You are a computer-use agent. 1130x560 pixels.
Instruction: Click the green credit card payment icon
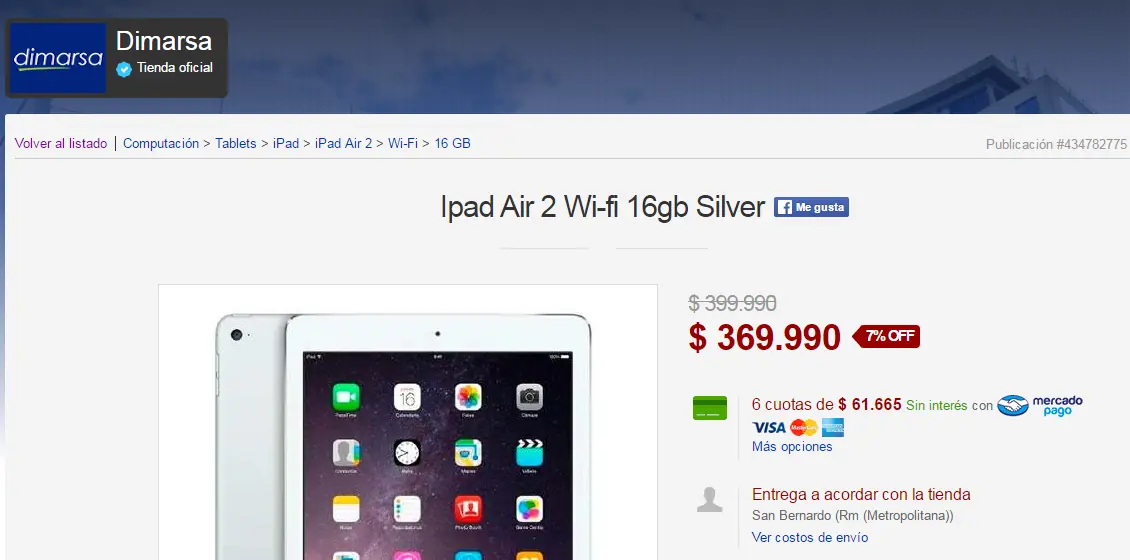[x=710, y=408]
